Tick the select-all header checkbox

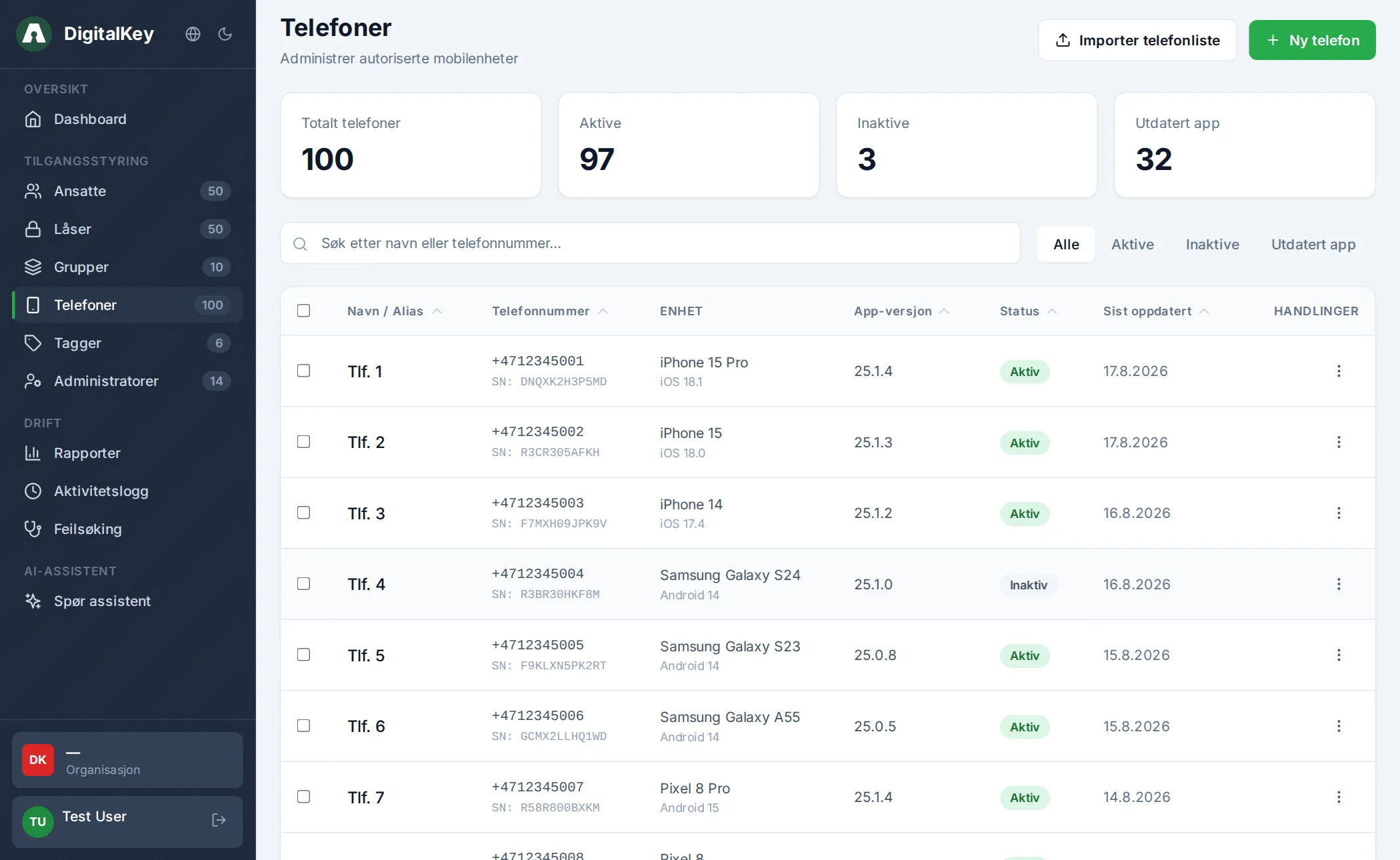coord(303,311)
